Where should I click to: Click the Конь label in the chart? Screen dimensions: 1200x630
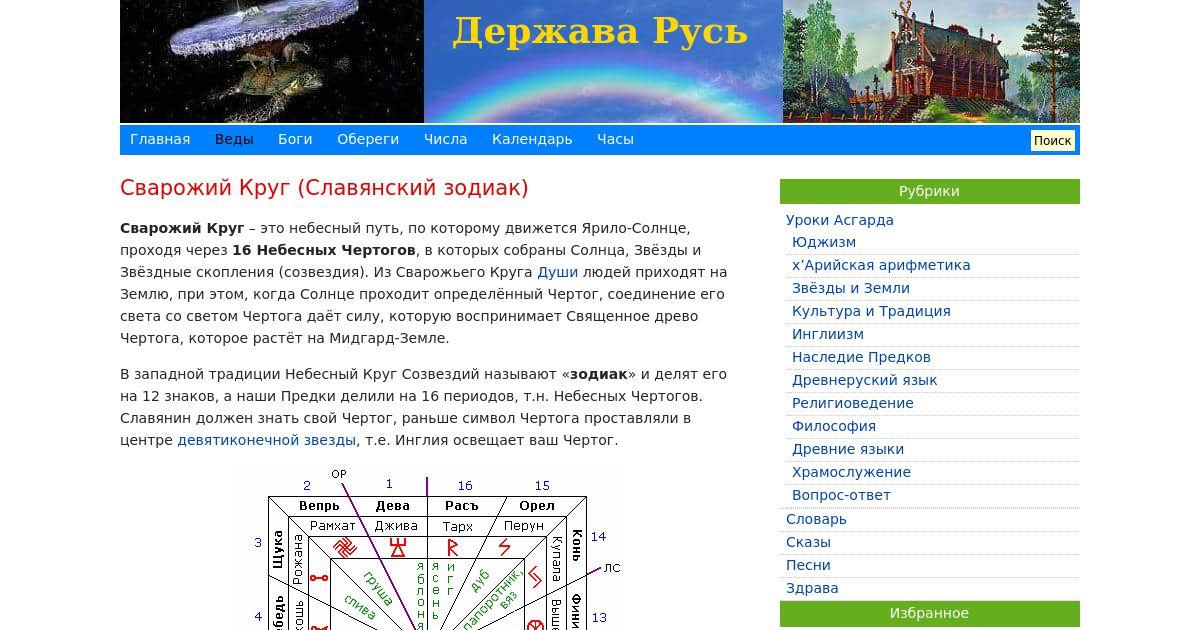pyautogui.click(x=577, y=545)
